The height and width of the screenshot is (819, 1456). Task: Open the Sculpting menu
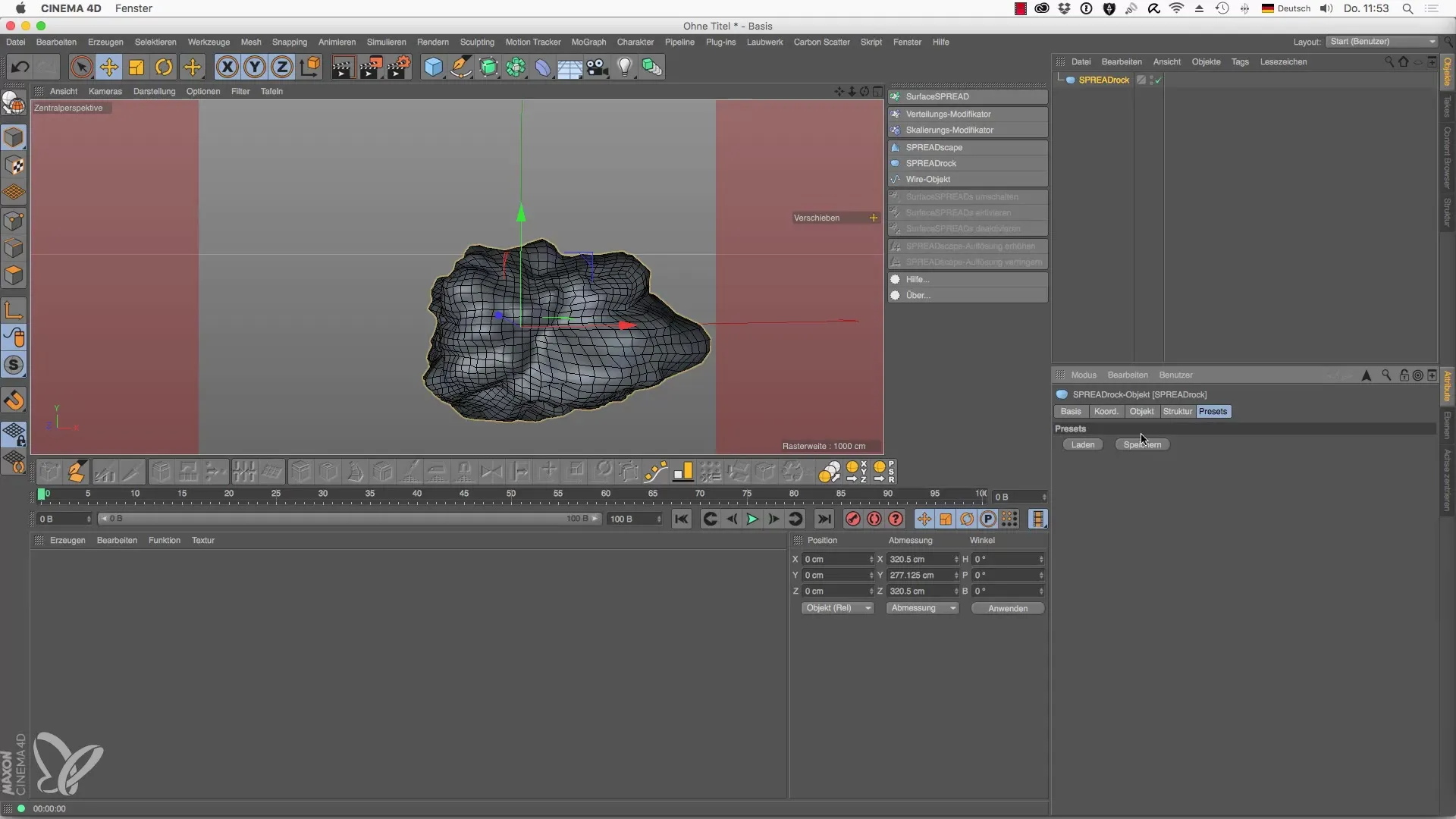tap(477, 42)
